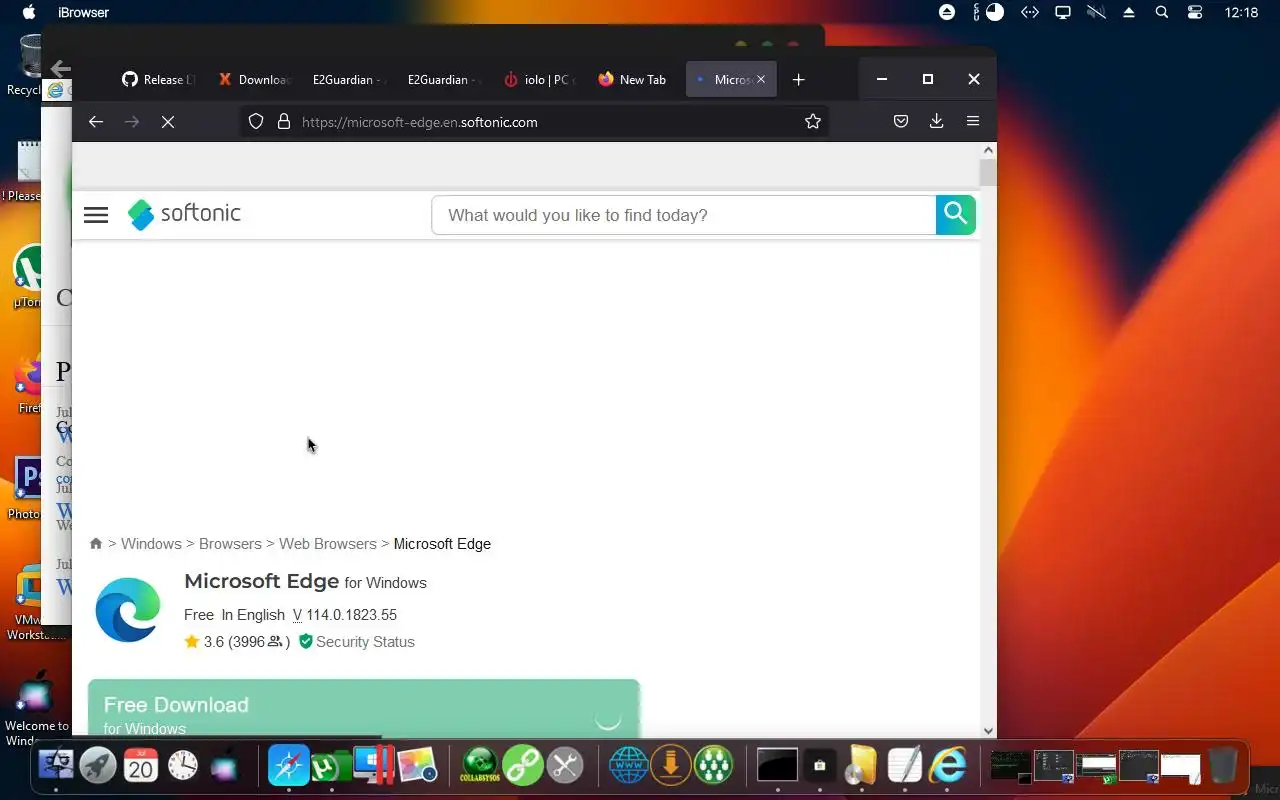Open the control center toggles icon in the menu bar
The height and width of the screenshot is (800, 1280).
point(1195,13)
